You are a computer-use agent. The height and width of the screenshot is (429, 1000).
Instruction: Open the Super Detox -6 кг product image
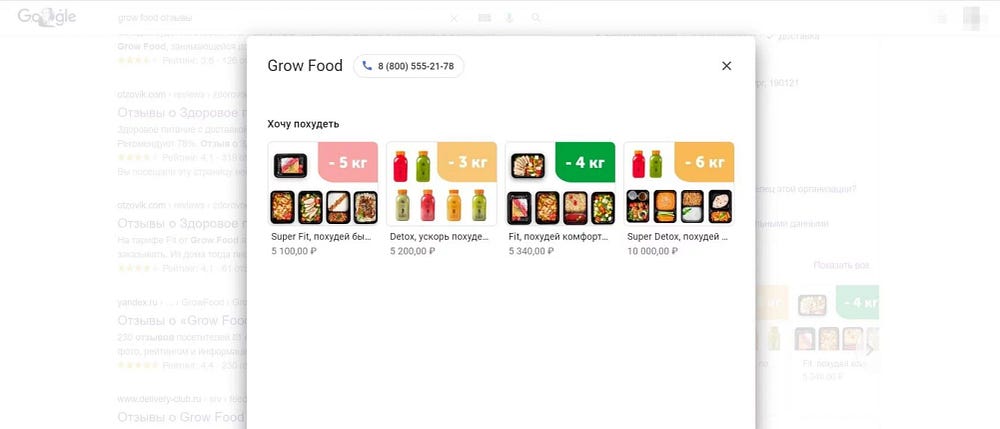point(679,184)
